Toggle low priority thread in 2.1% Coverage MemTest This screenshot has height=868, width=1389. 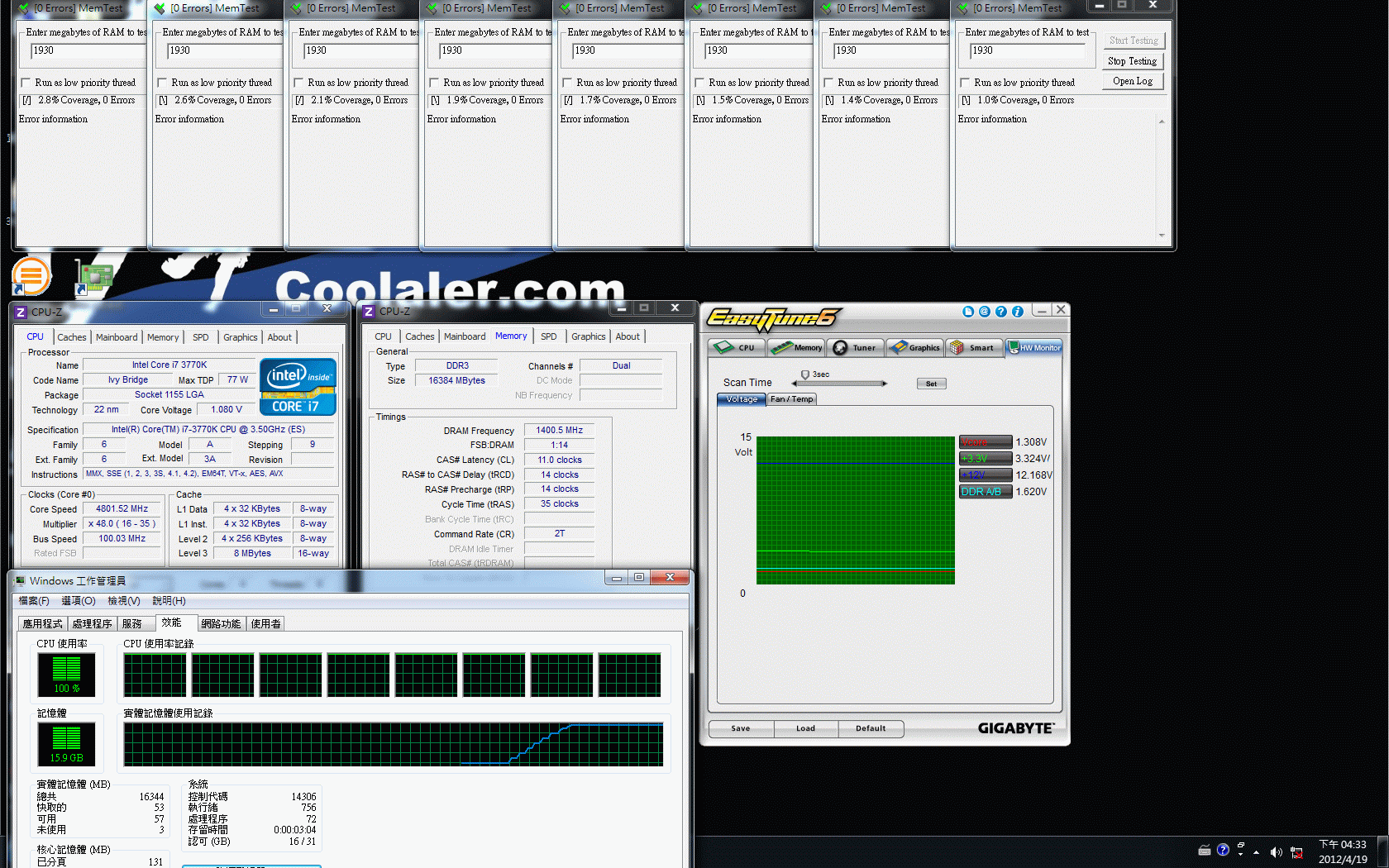coord(298,83)
